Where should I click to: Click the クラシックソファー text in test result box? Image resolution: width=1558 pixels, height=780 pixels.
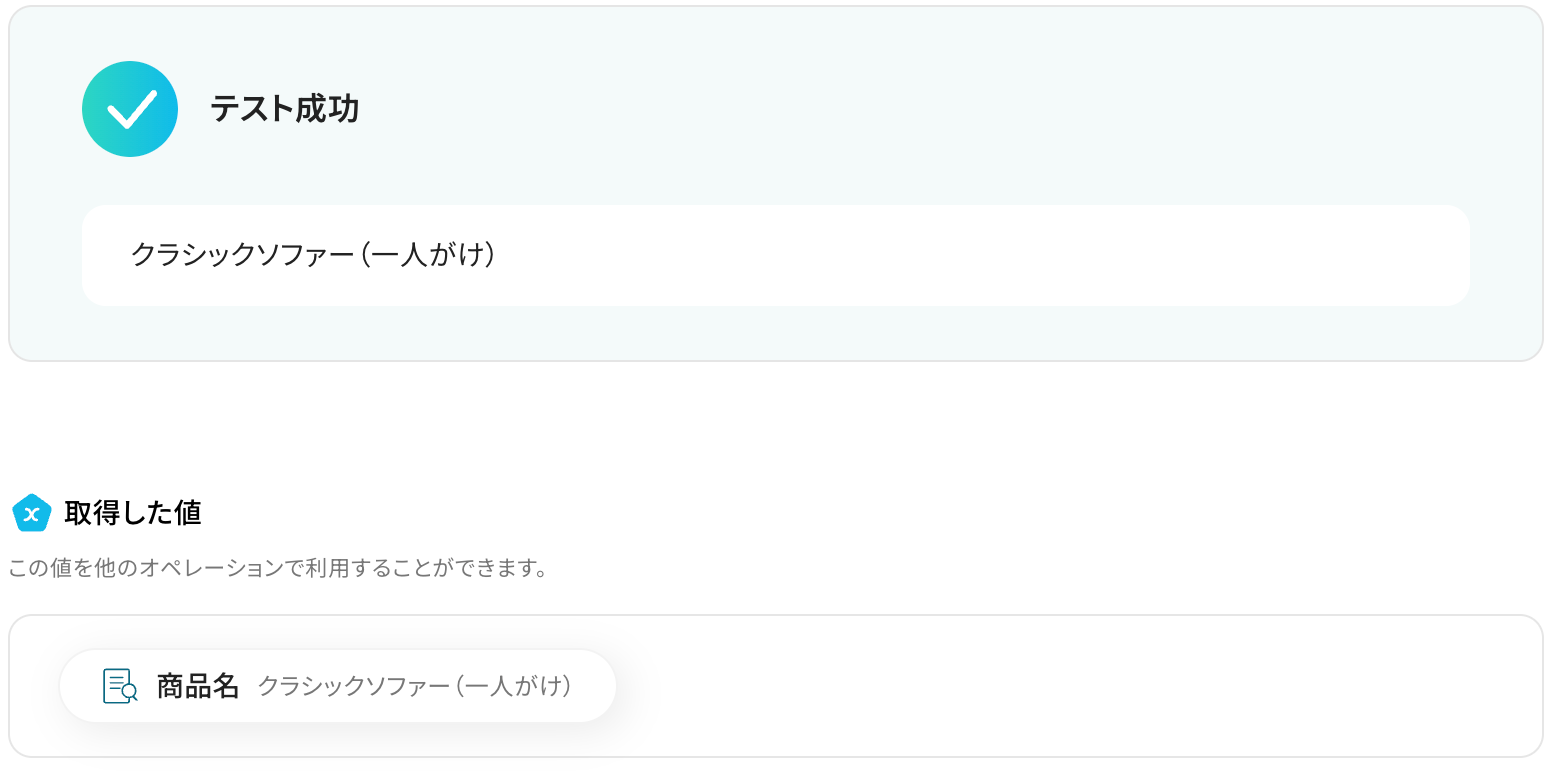pos(240,255)
